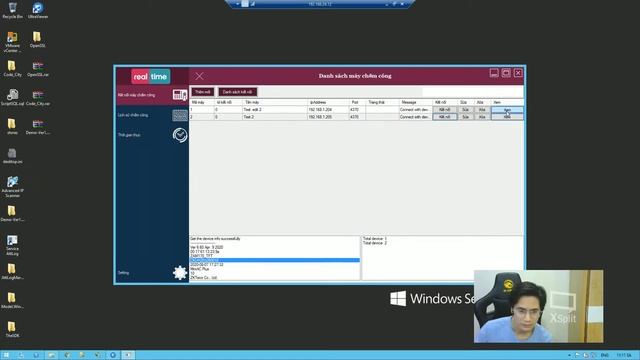Click the 'Thêm mới' button
Screen dimensions: 640x360
(202, 92)
